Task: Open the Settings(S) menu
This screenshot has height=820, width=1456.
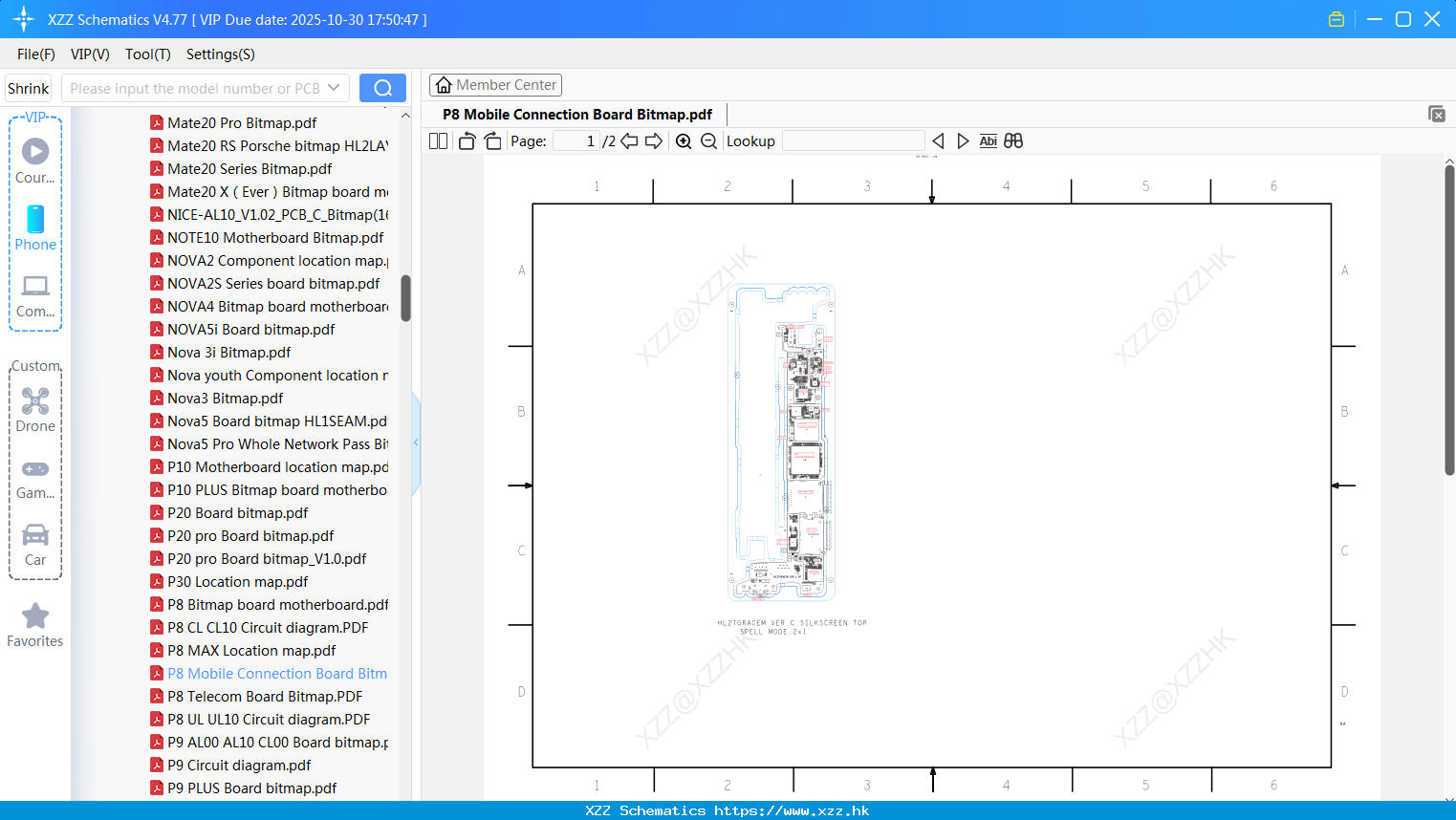Action: (x=221, y=54)
